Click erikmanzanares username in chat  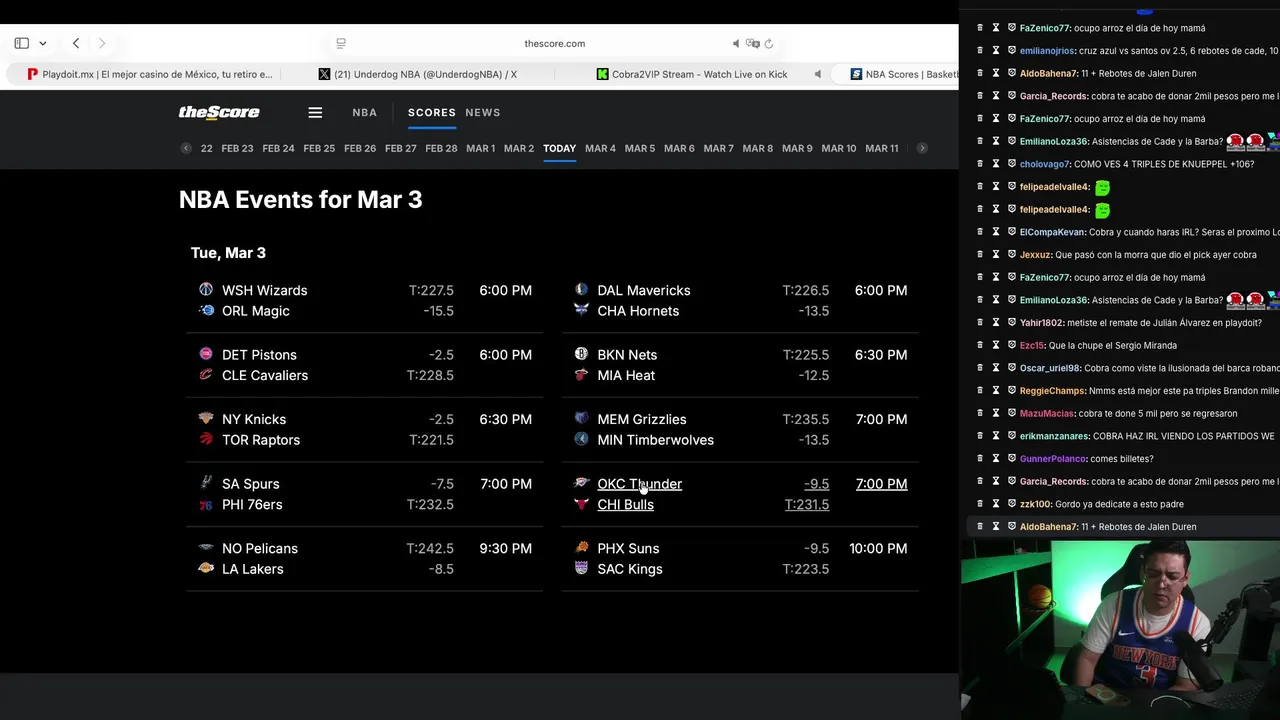[1054, 436]
